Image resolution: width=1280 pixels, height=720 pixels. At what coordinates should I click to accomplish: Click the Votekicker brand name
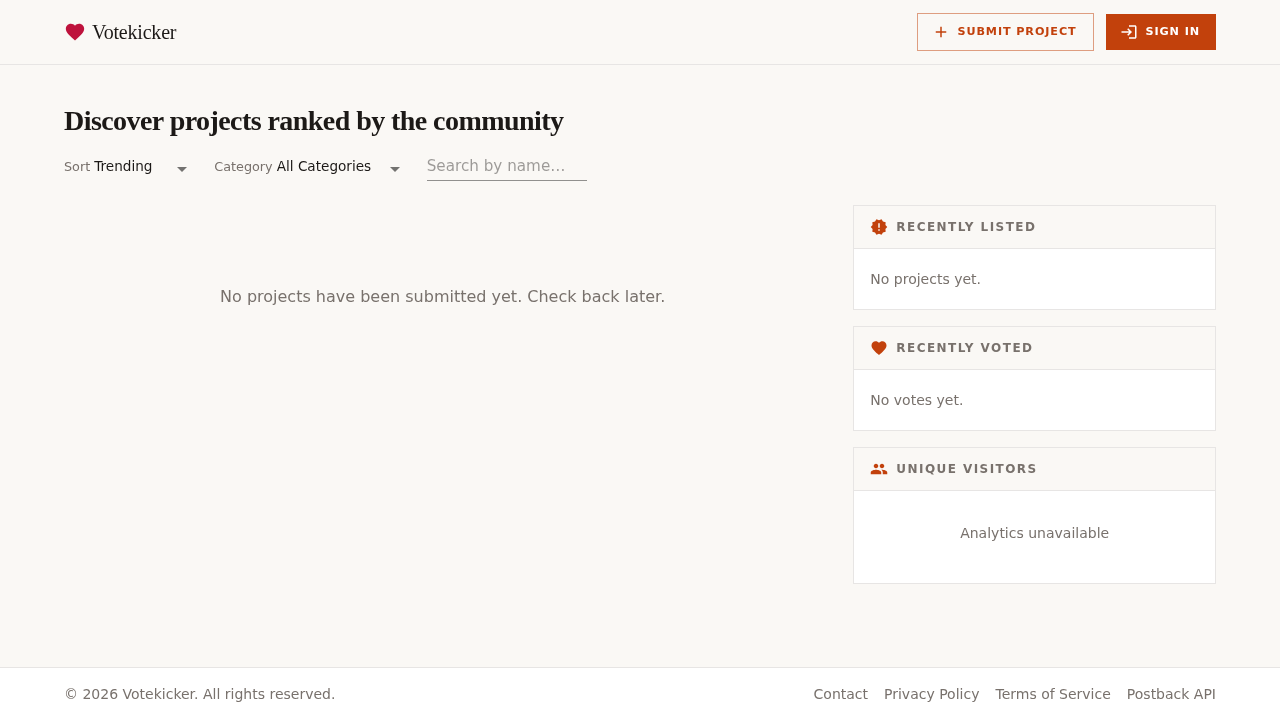pos(134,32)
